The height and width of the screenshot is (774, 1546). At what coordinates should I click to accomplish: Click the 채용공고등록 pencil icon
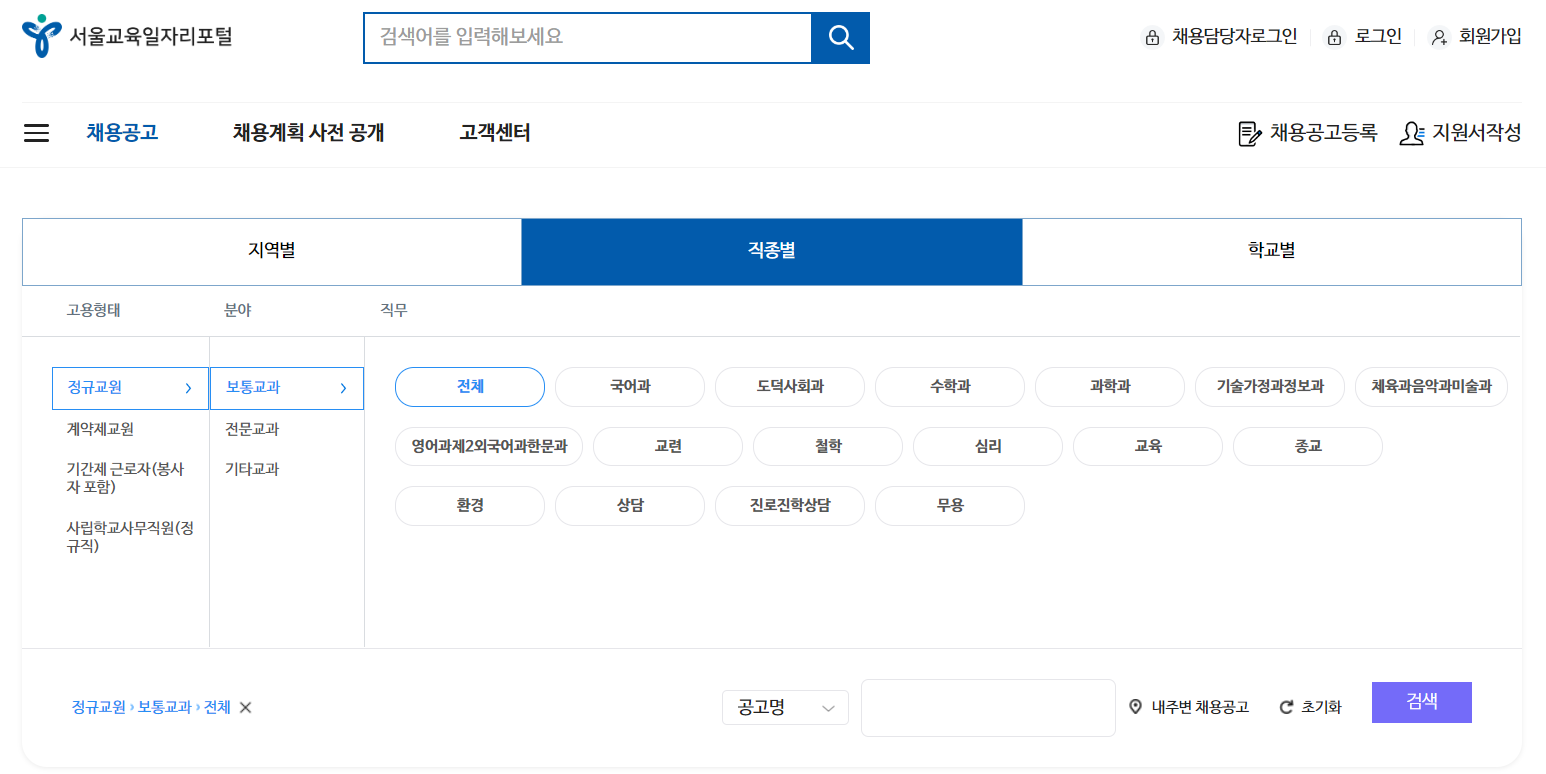point(1249,133)
